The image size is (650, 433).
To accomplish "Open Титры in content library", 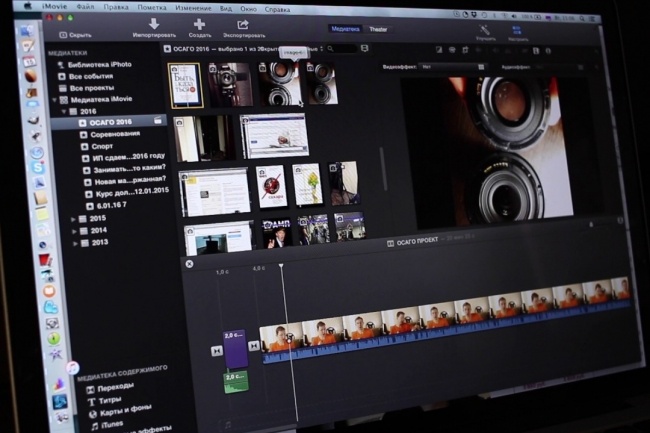I will tap(110, 400).
